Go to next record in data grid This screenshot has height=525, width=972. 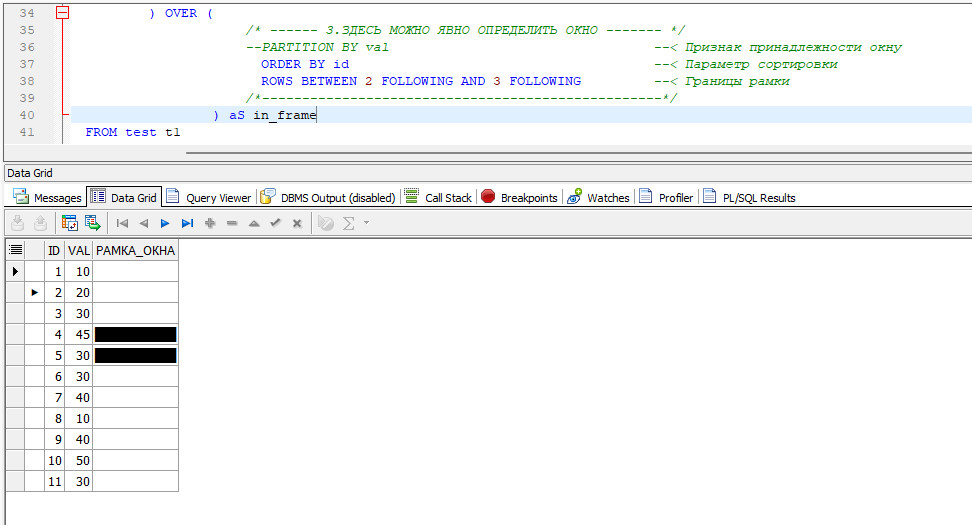point(165,223)
